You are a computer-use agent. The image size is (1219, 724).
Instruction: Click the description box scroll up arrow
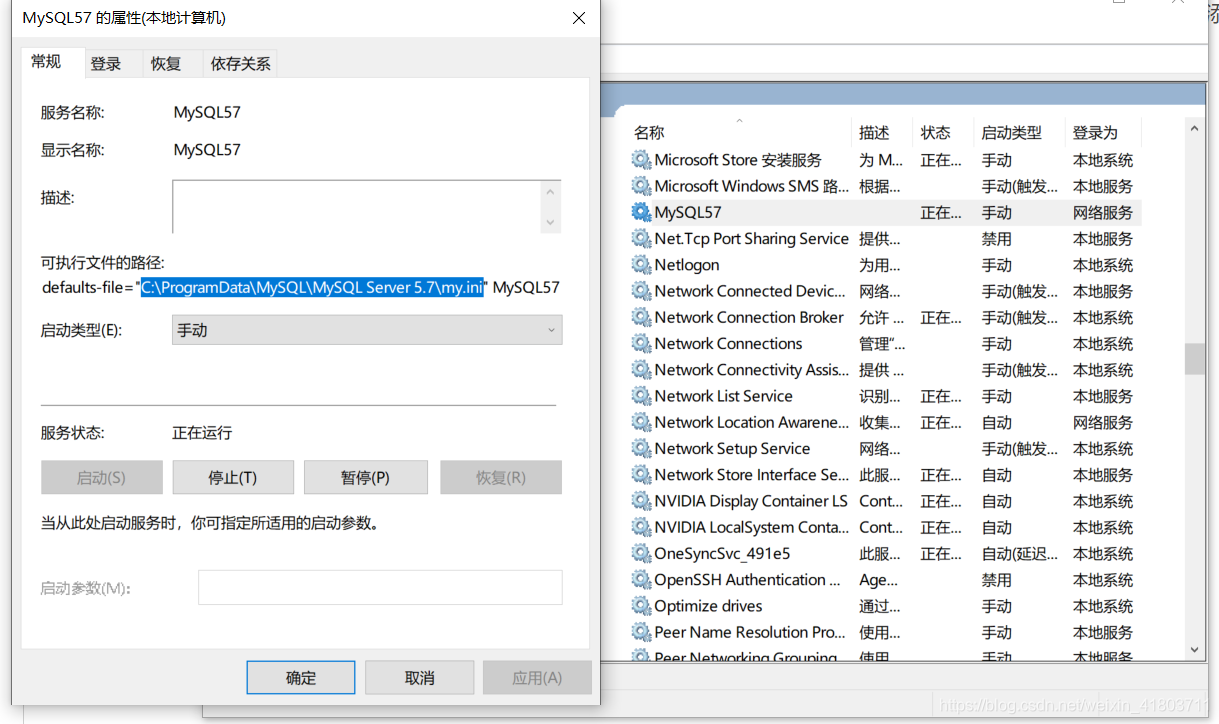tap(551, 191)
